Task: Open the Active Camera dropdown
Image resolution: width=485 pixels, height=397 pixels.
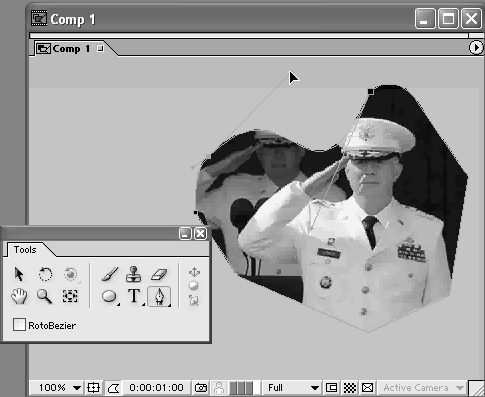Action: pyautogui.click(x=422, y=388)
